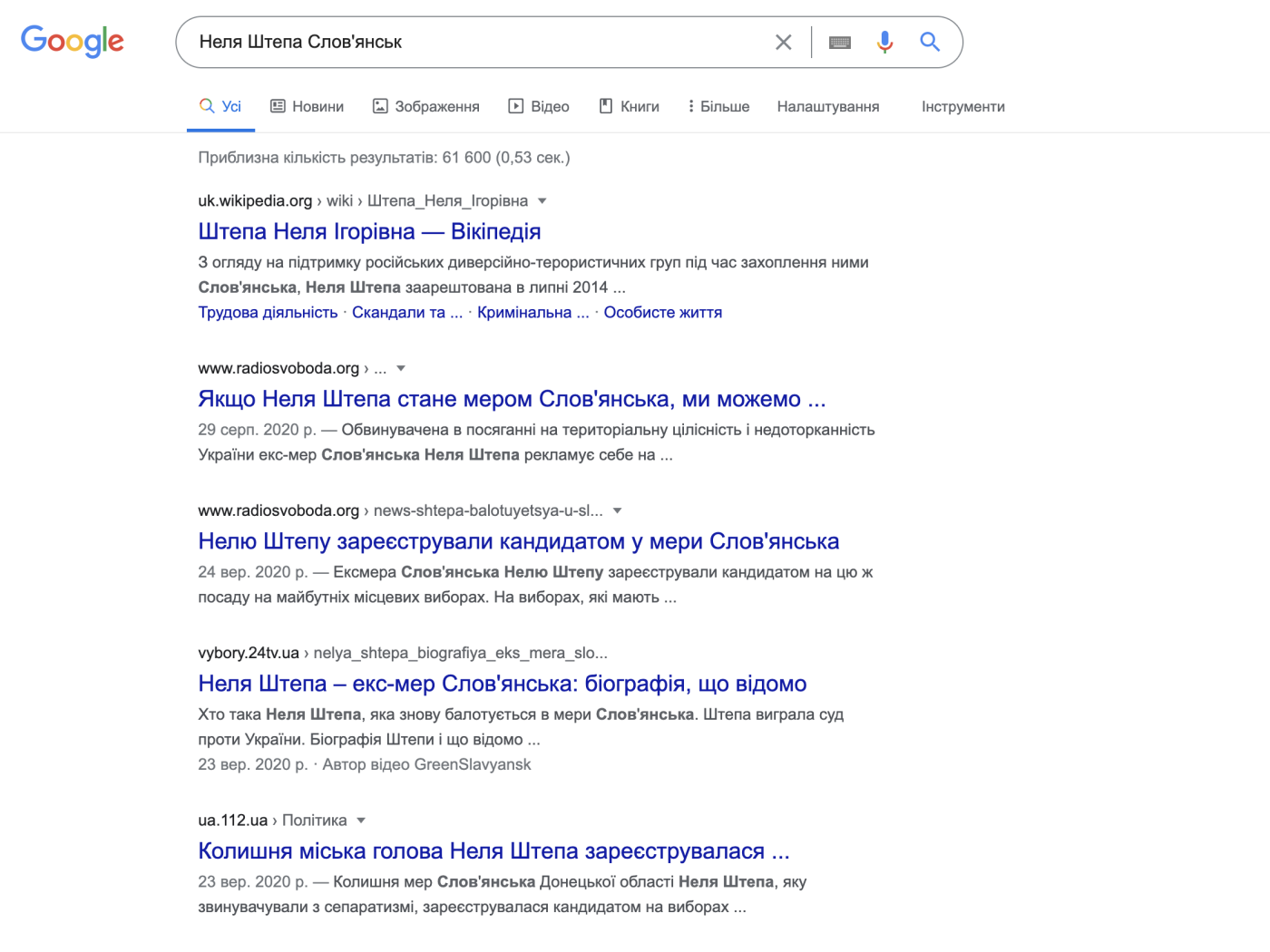This screenshot has width=1270, height=952.
Task: Click the uk.wikipedia.org breadcrumb URL
Action: pos(363,201)
